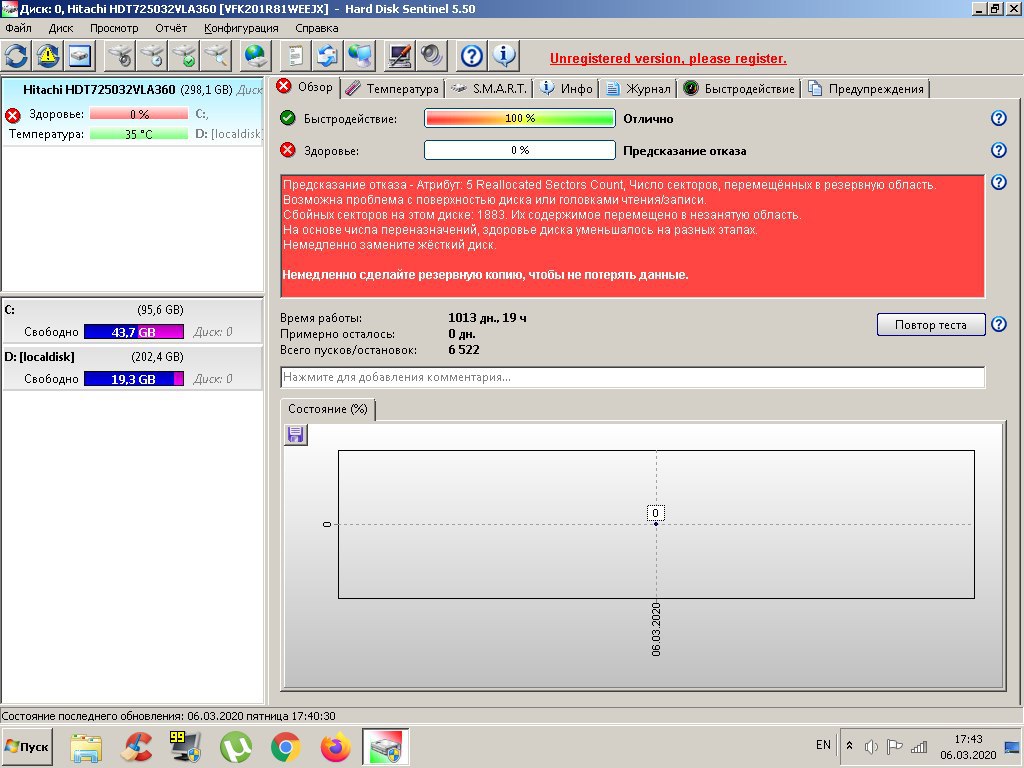1024x768 pixels.
Task: Open the file explorer taskbar icon
Action: (x=86, y=746)
